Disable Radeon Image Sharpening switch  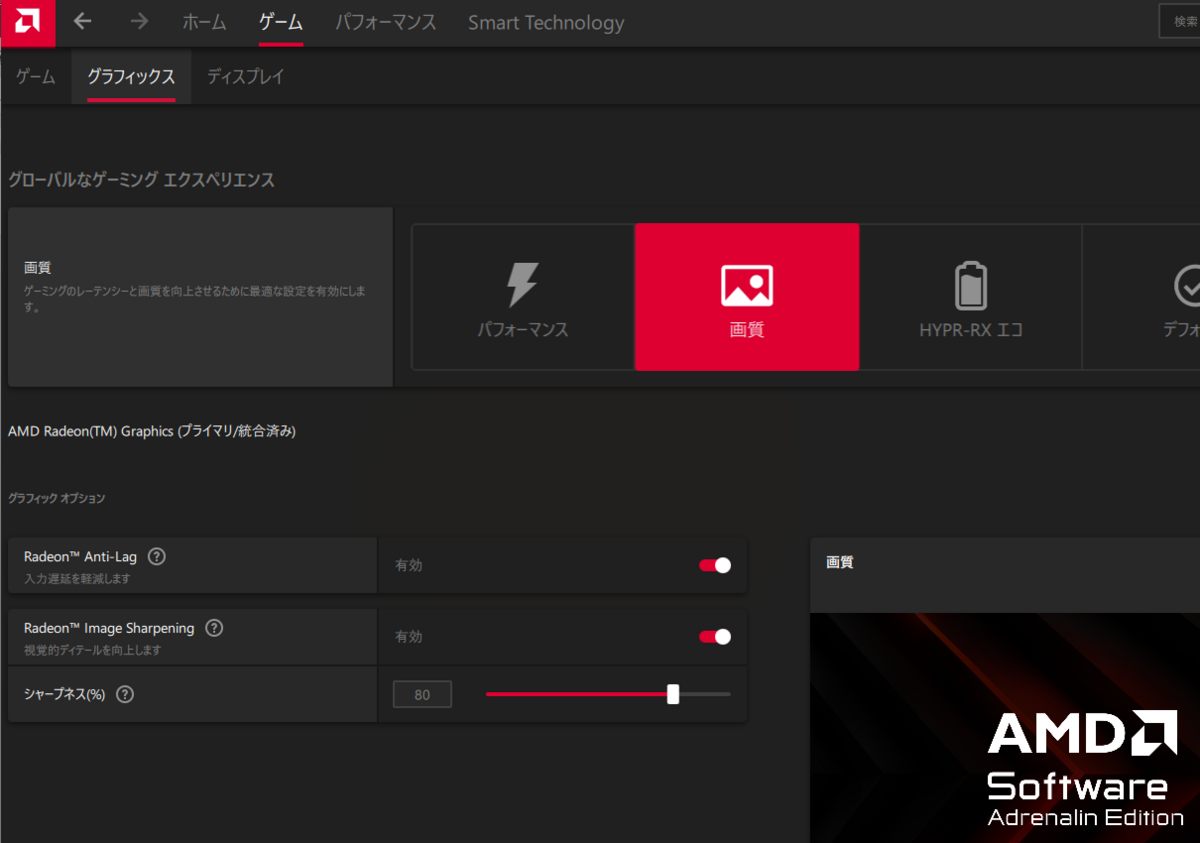tap(715, 637)
